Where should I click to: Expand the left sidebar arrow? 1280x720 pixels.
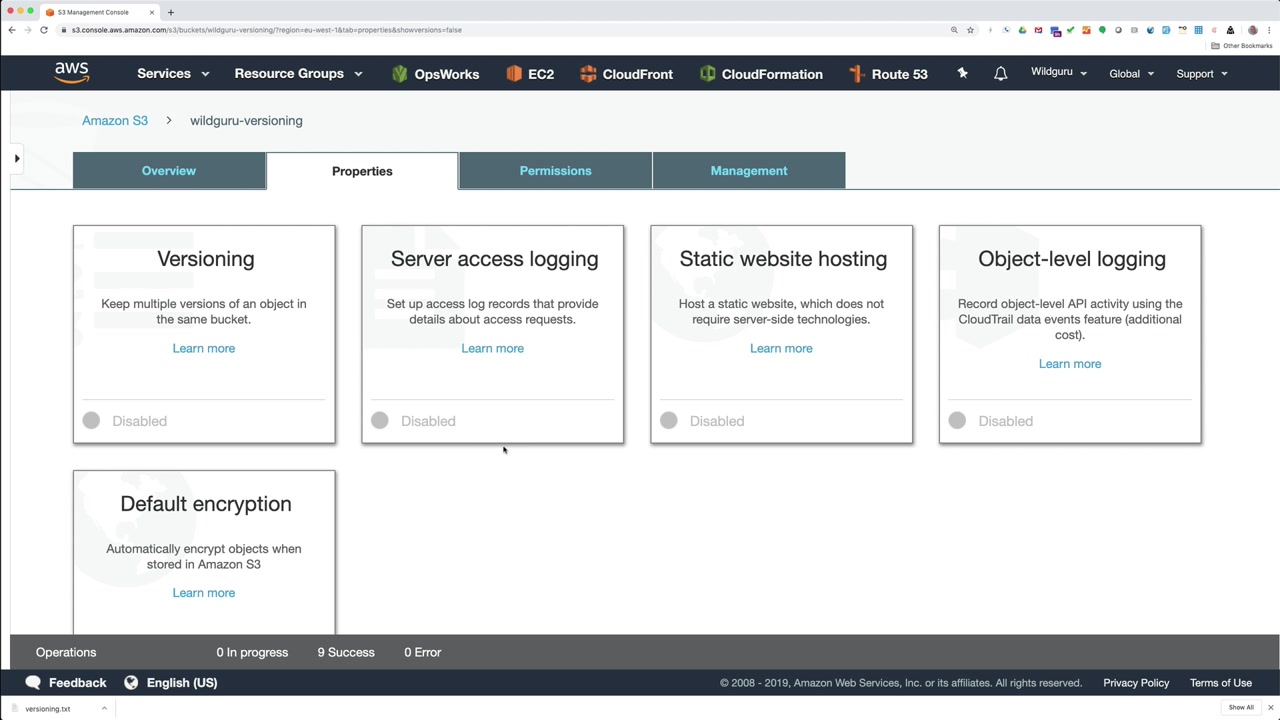coord(17,158)
